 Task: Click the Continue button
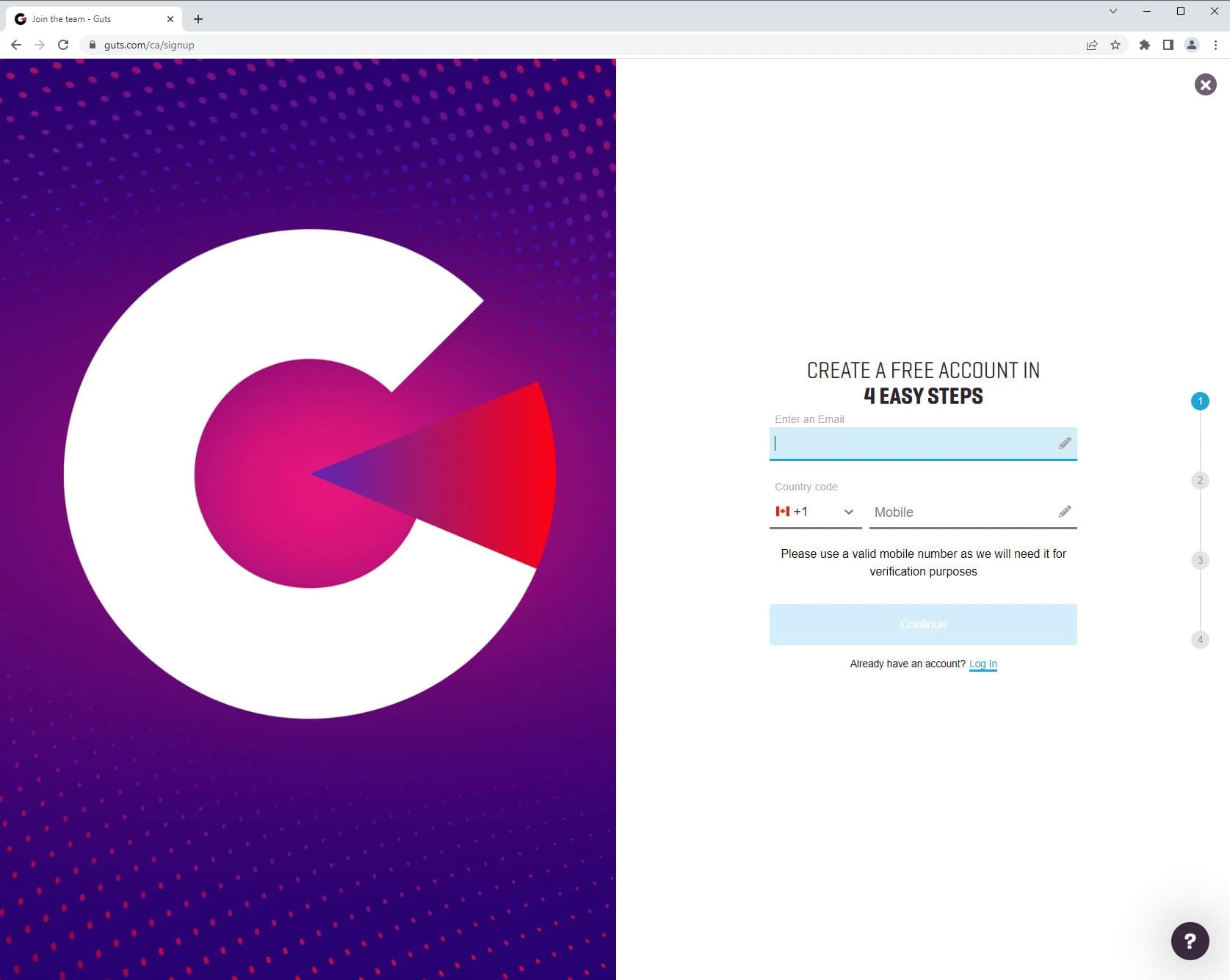coord(923,624)
